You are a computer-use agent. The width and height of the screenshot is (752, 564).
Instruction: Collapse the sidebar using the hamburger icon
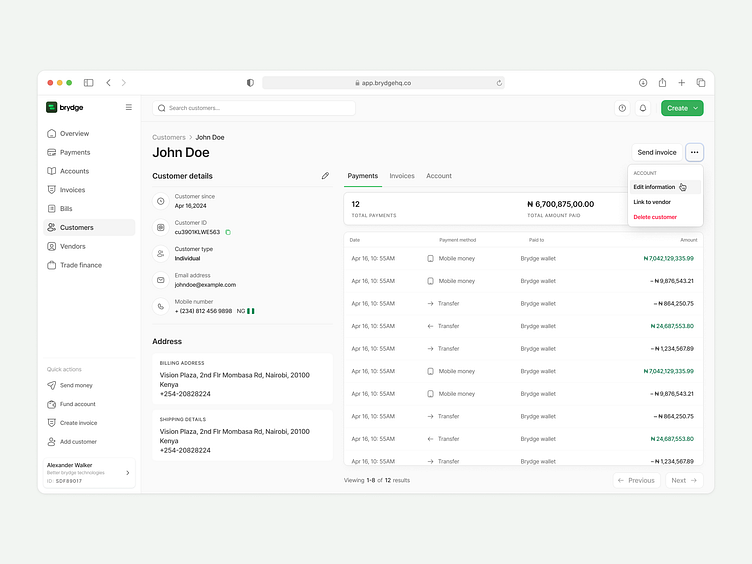pos(128,107)
